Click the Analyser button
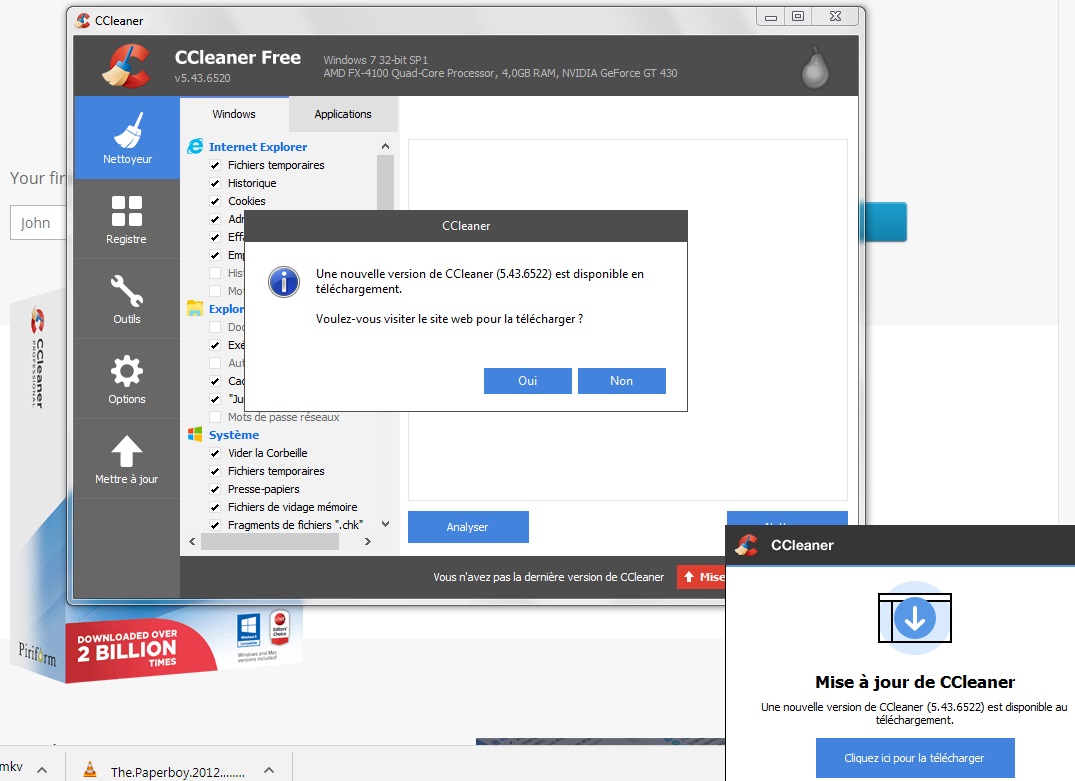Screen dimensions: 1075x781 468,527
